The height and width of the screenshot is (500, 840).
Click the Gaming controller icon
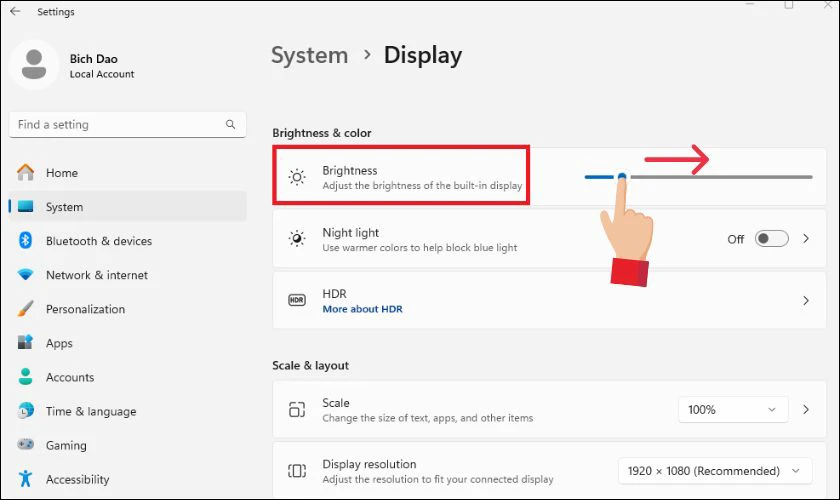(x=25, y=445)
